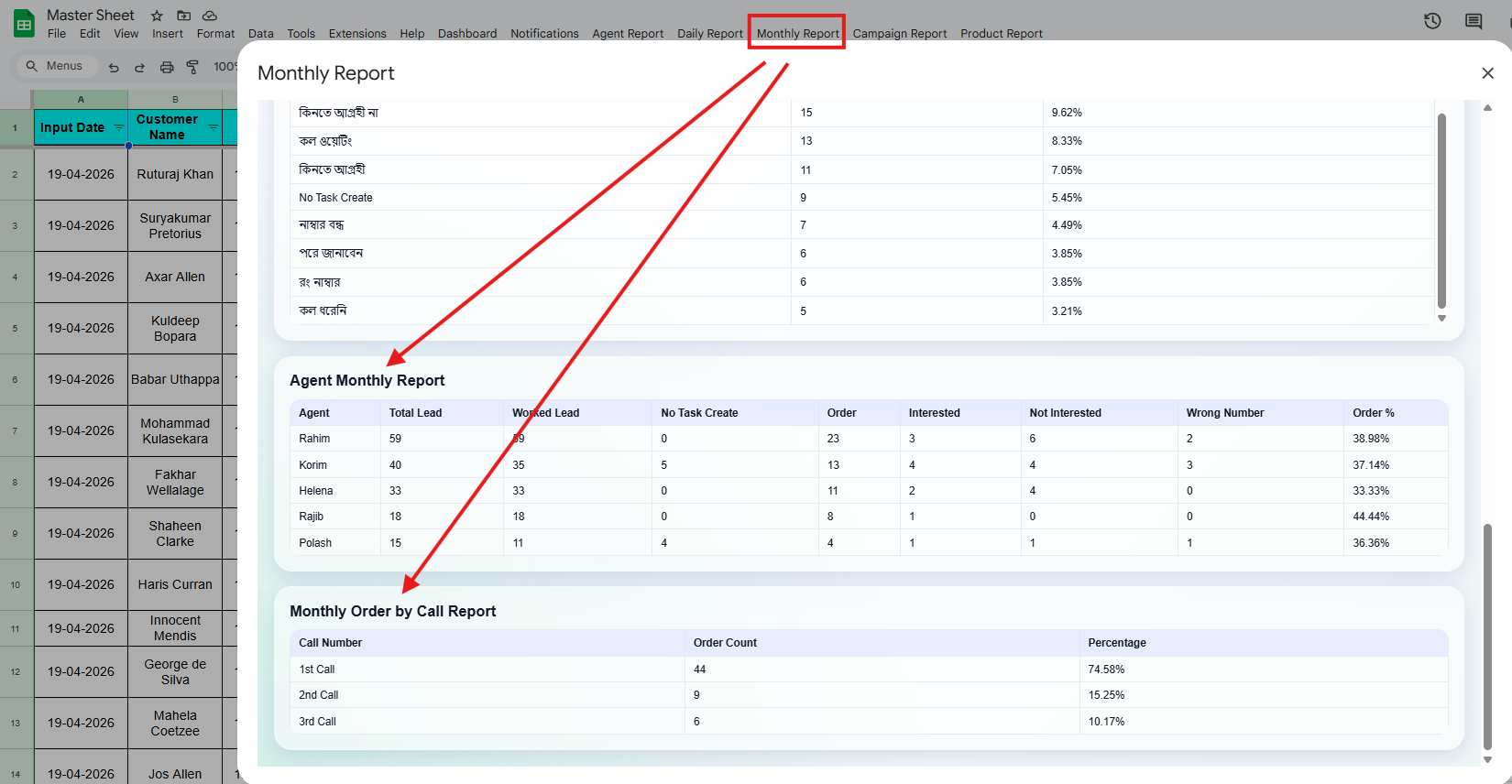Open the Monthly Report menu
This screenshot has width=1512, height=784.
tap(797, 34)
